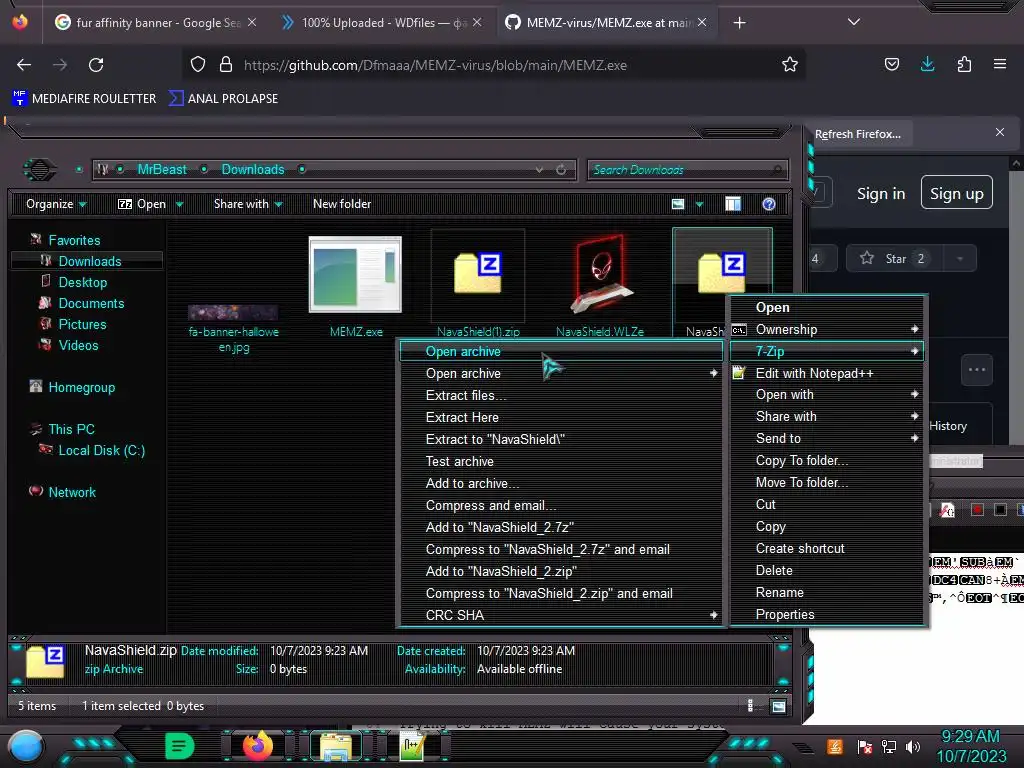Go back with the browser back arrow

[x=24, y=65]
